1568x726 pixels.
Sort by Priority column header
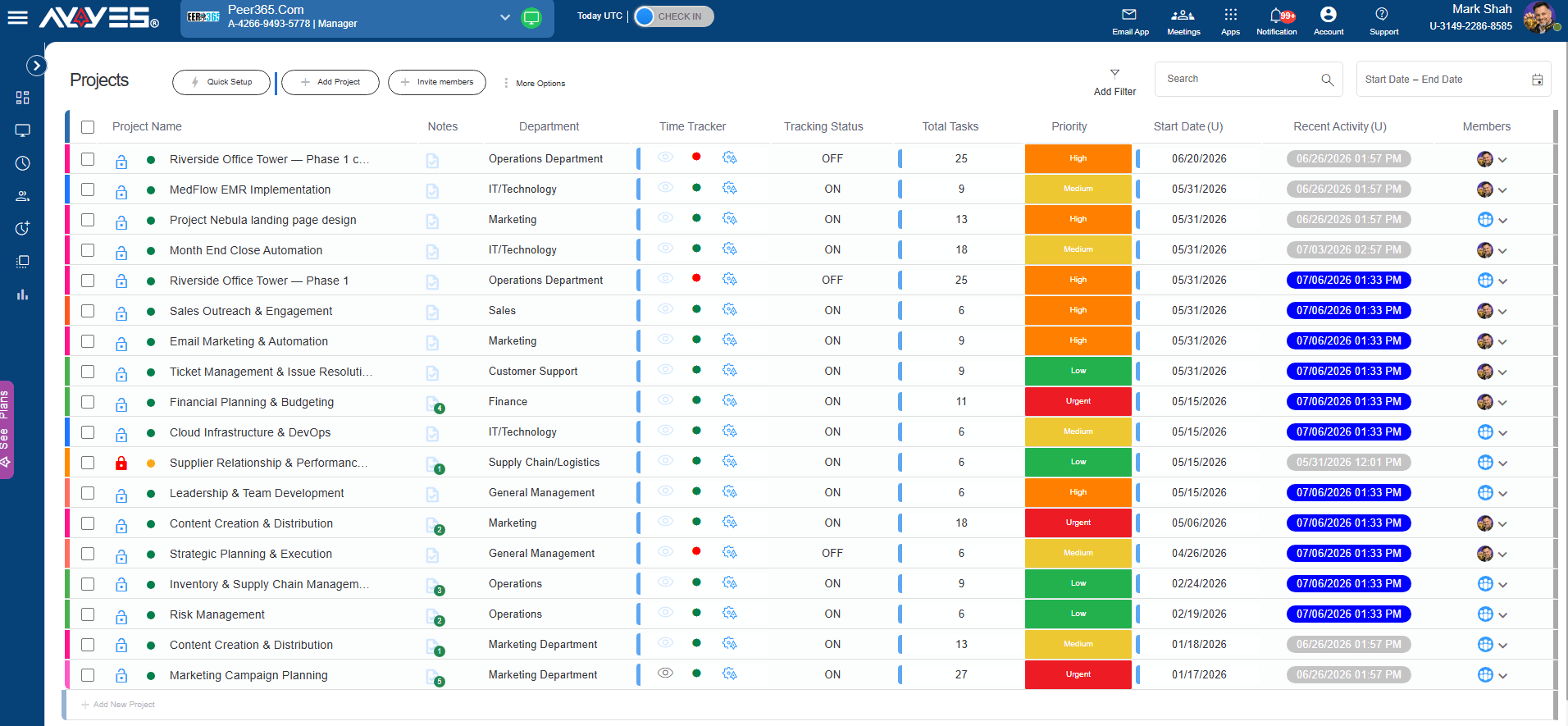1069,126
